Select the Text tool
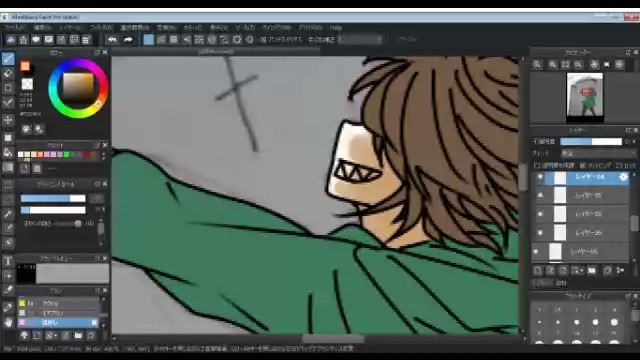The image size is (640, 360). (x=8, y=261)
